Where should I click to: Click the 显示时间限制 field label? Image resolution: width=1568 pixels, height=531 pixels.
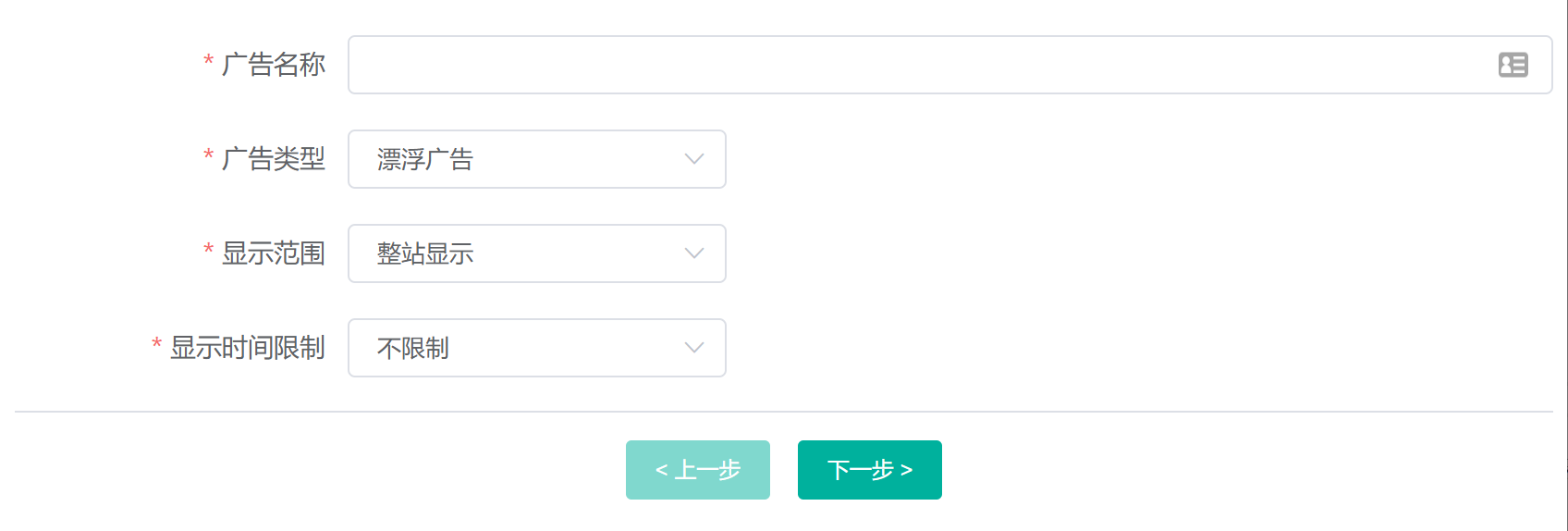point(248,348)
